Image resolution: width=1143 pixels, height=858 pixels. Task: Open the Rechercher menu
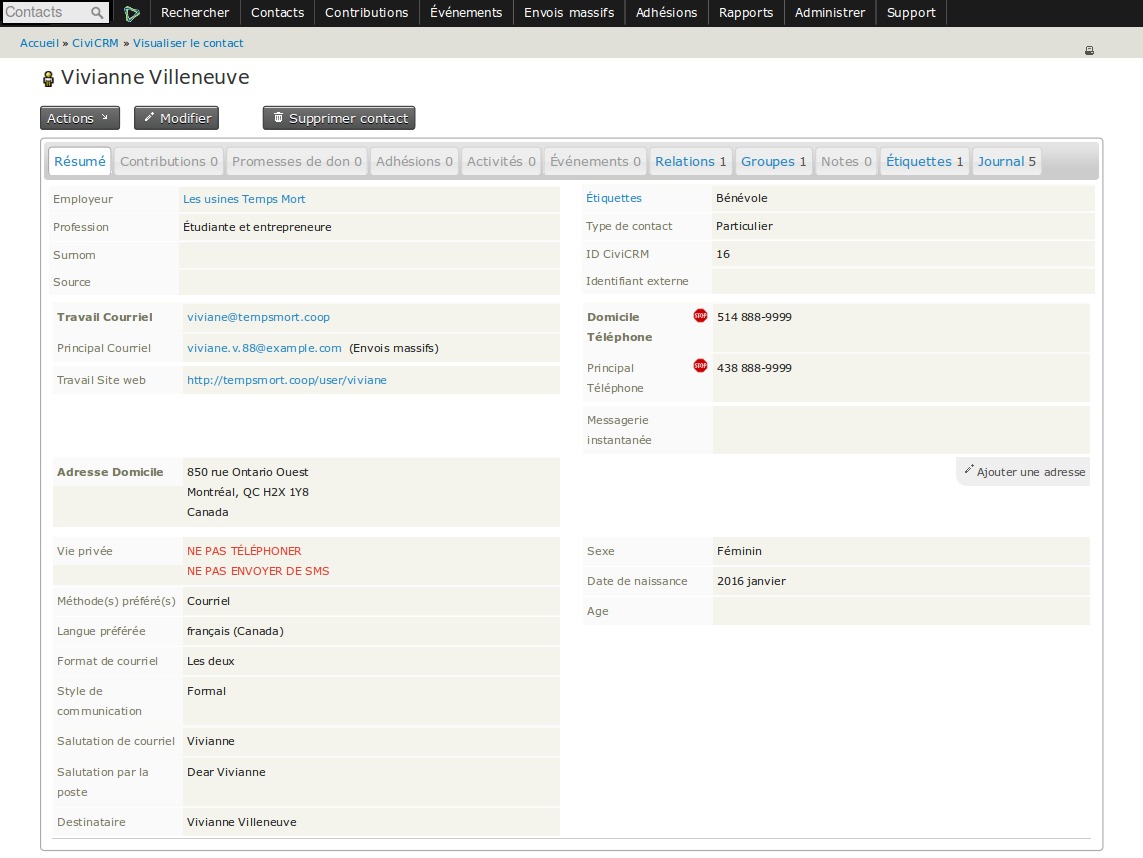[195, 13]
